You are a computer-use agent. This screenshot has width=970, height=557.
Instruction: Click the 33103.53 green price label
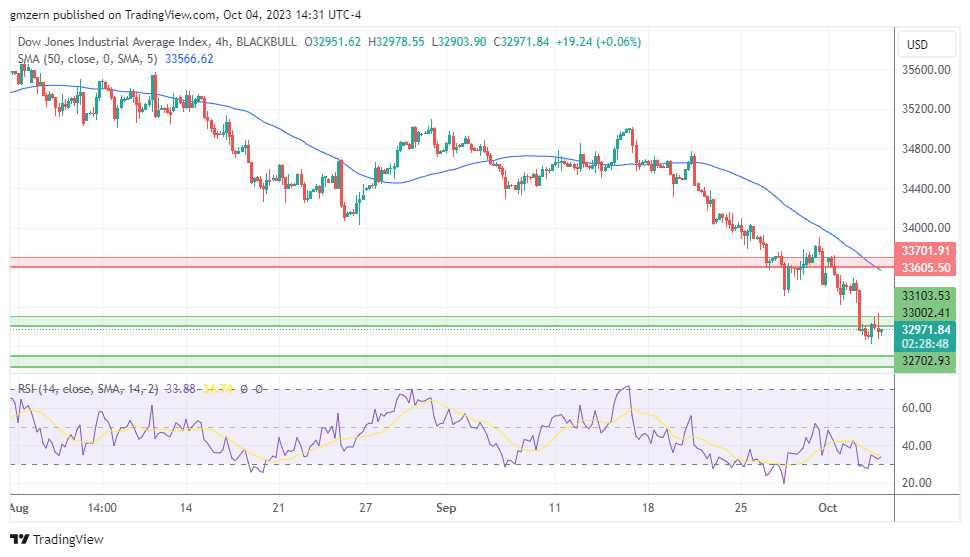pyautogui.click(x=925, y=295)
